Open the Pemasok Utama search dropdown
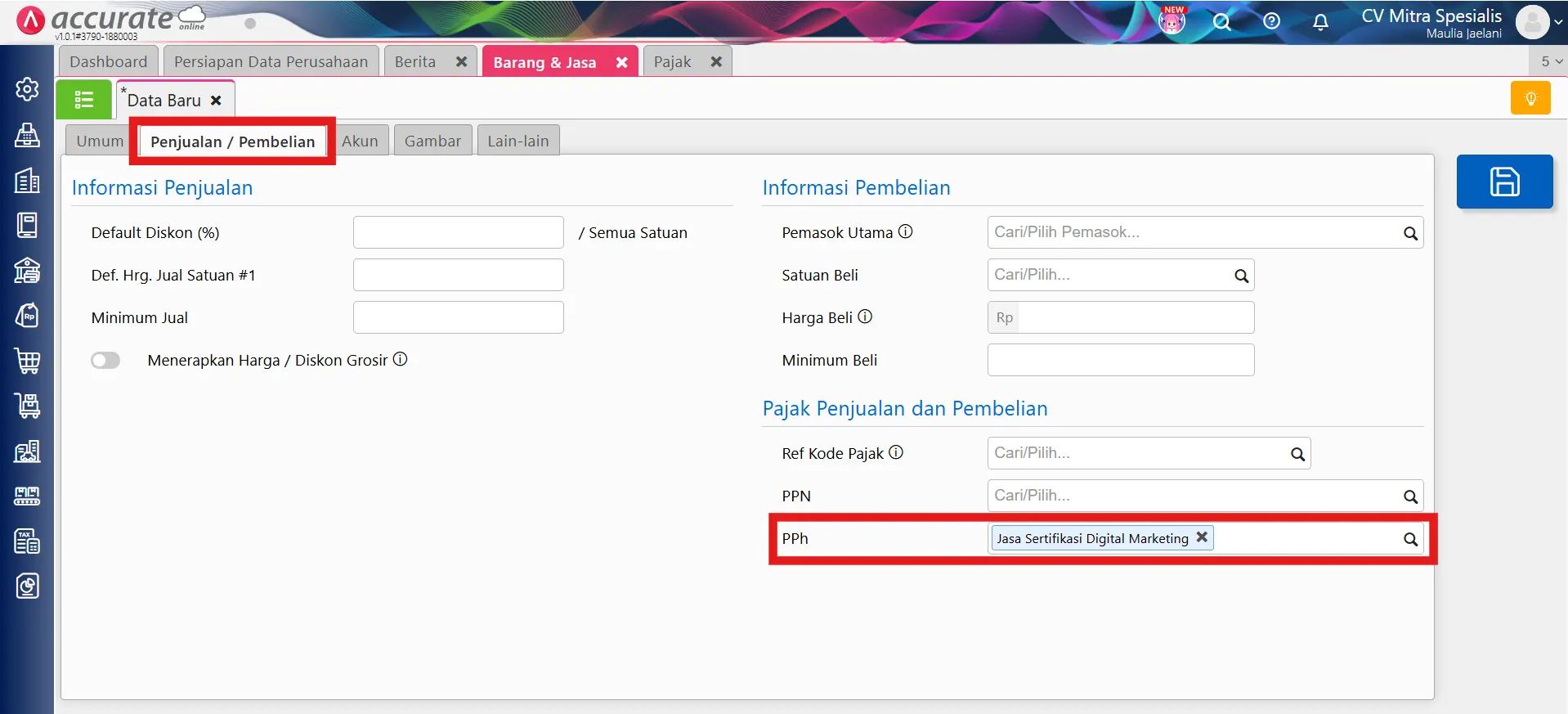Screen dimensions: 1568x714 point(1409,233)
